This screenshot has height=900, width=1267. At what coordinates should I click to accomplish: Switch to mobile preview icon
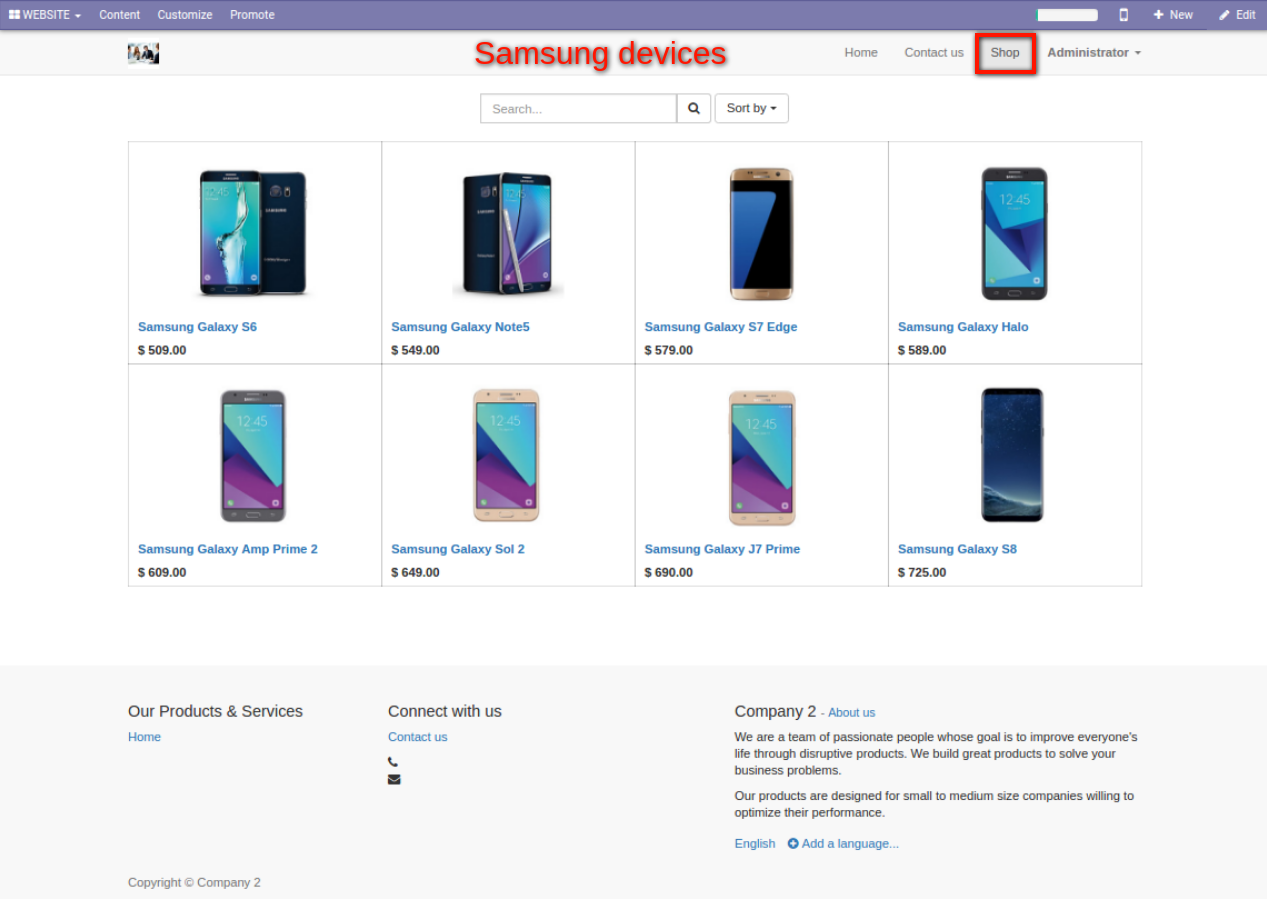(x=1123, y=15)
